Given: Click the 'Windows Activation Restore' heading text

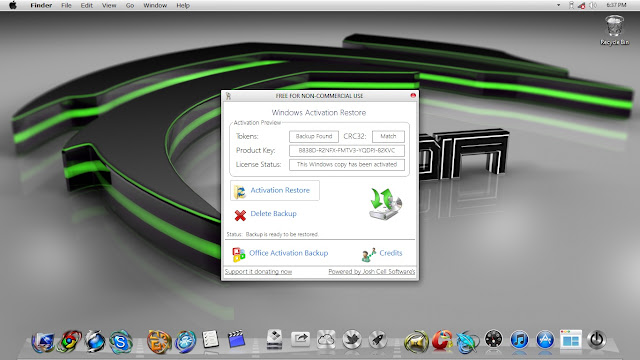Looking at the screenshot, I should (x=319, y=113).
